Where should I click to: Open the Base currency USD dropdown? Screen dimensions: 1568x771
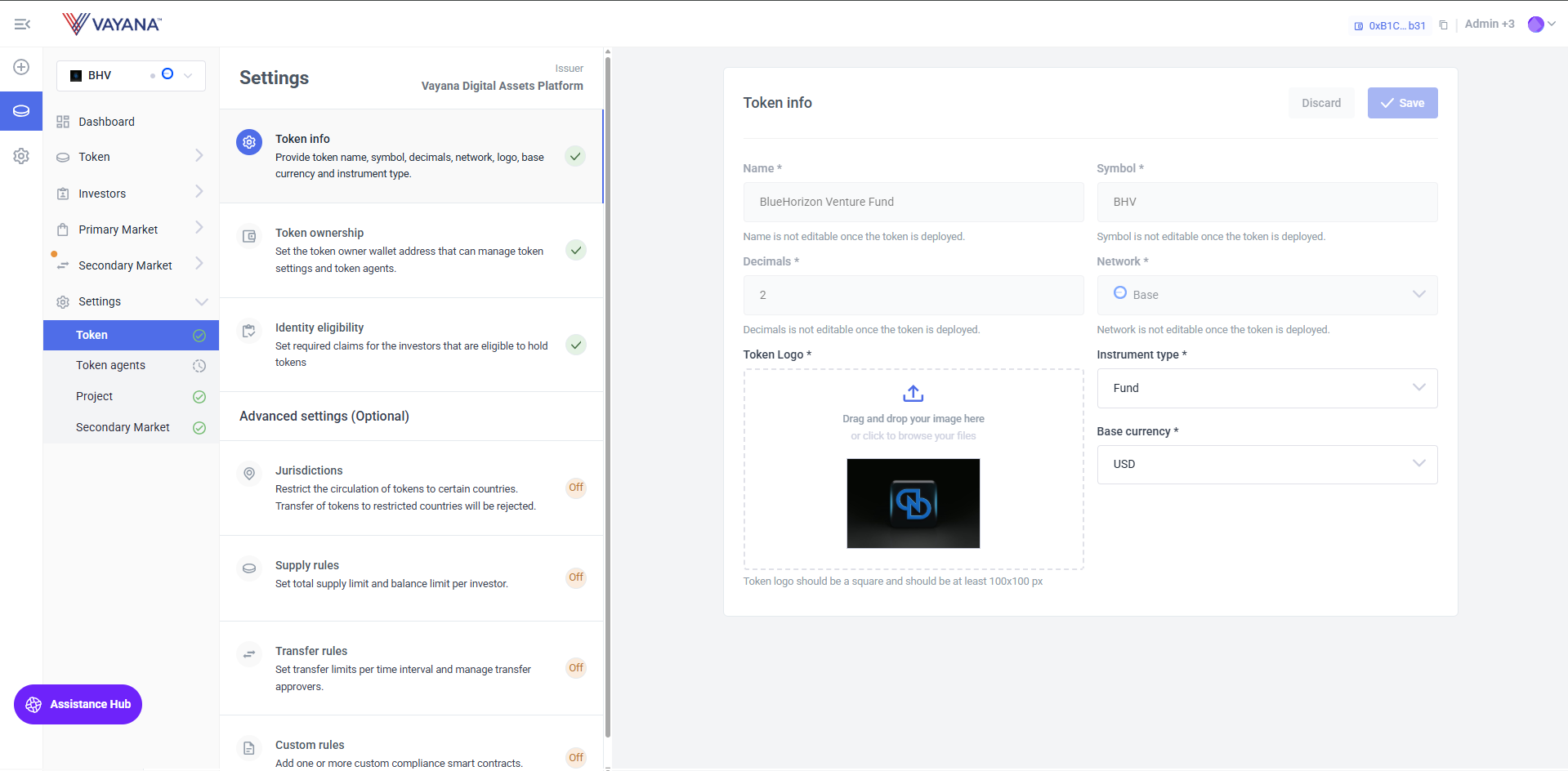point(1266,465)
